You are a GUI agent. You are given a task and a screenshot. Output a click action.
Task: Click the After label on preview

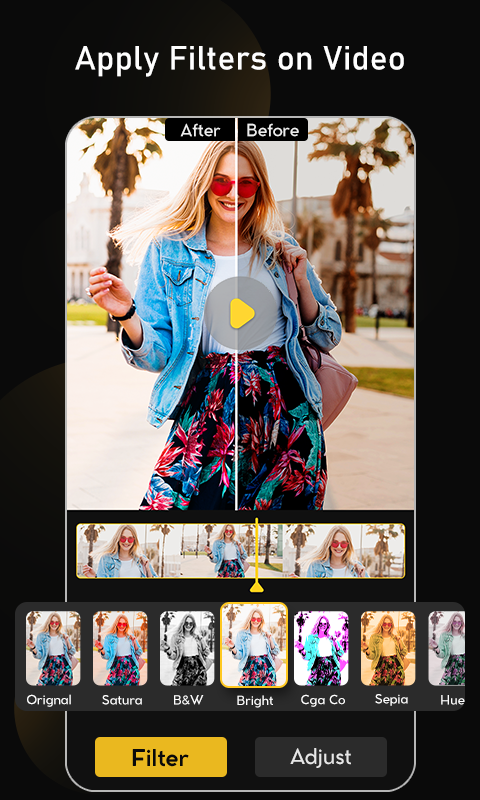click(x=200, y=130)
